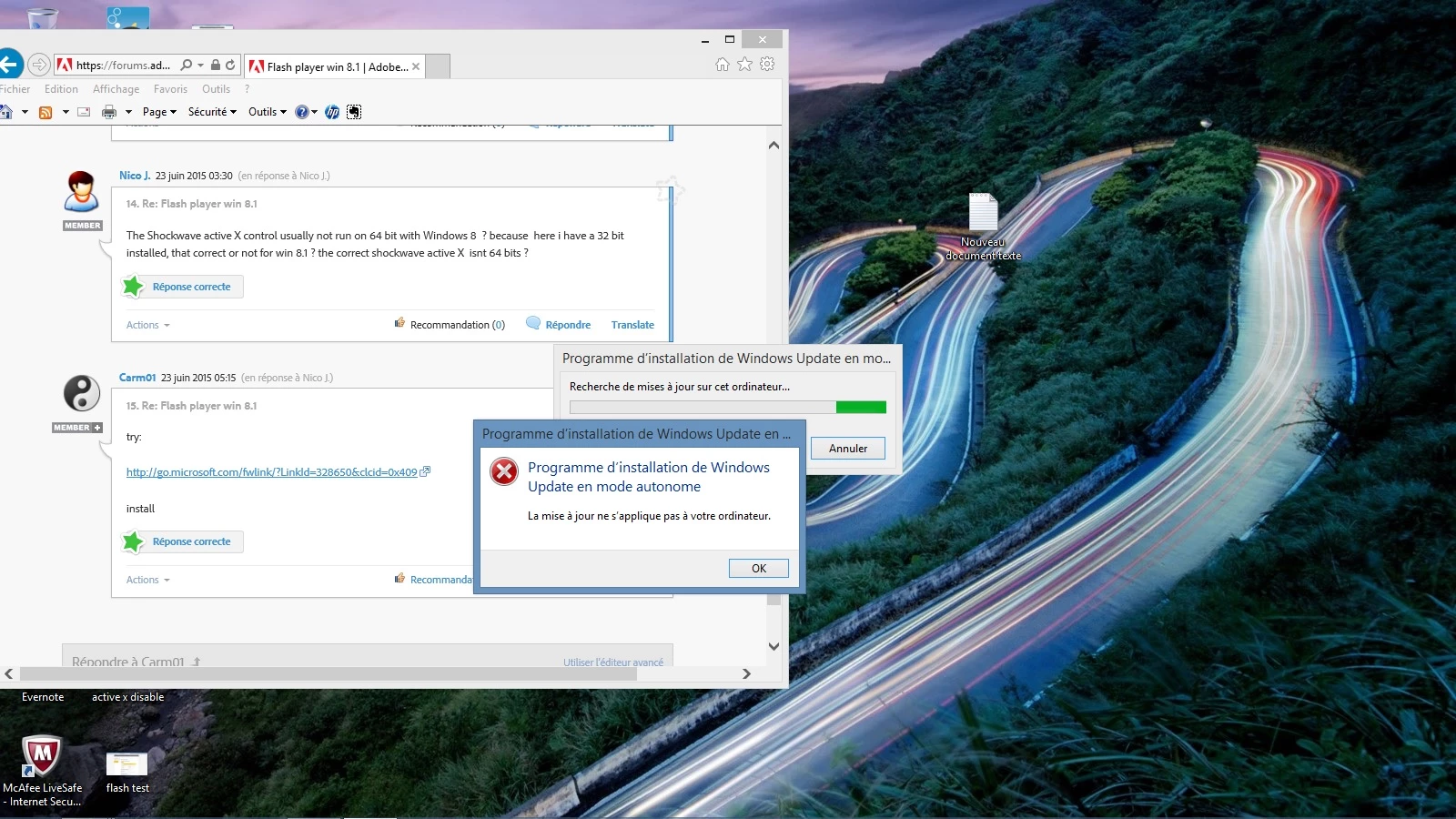The width and height of the screenshot is (1456, 819).
Task: Expand the home page dropdown arrow
Action: [x=25, y=112]
